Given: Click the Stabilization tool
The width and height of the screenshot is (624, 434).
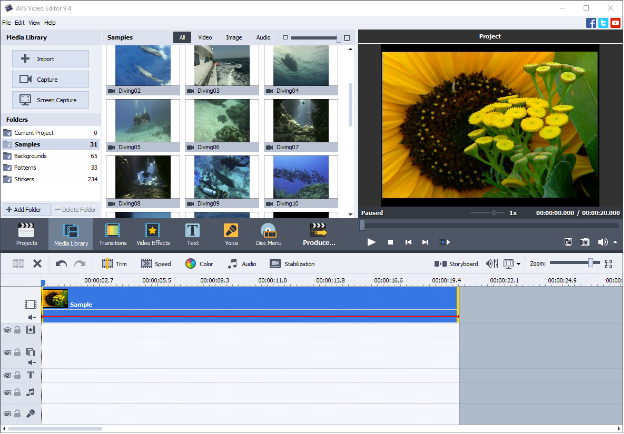Looking at the screenshot, I should click(x=293, y=264).
